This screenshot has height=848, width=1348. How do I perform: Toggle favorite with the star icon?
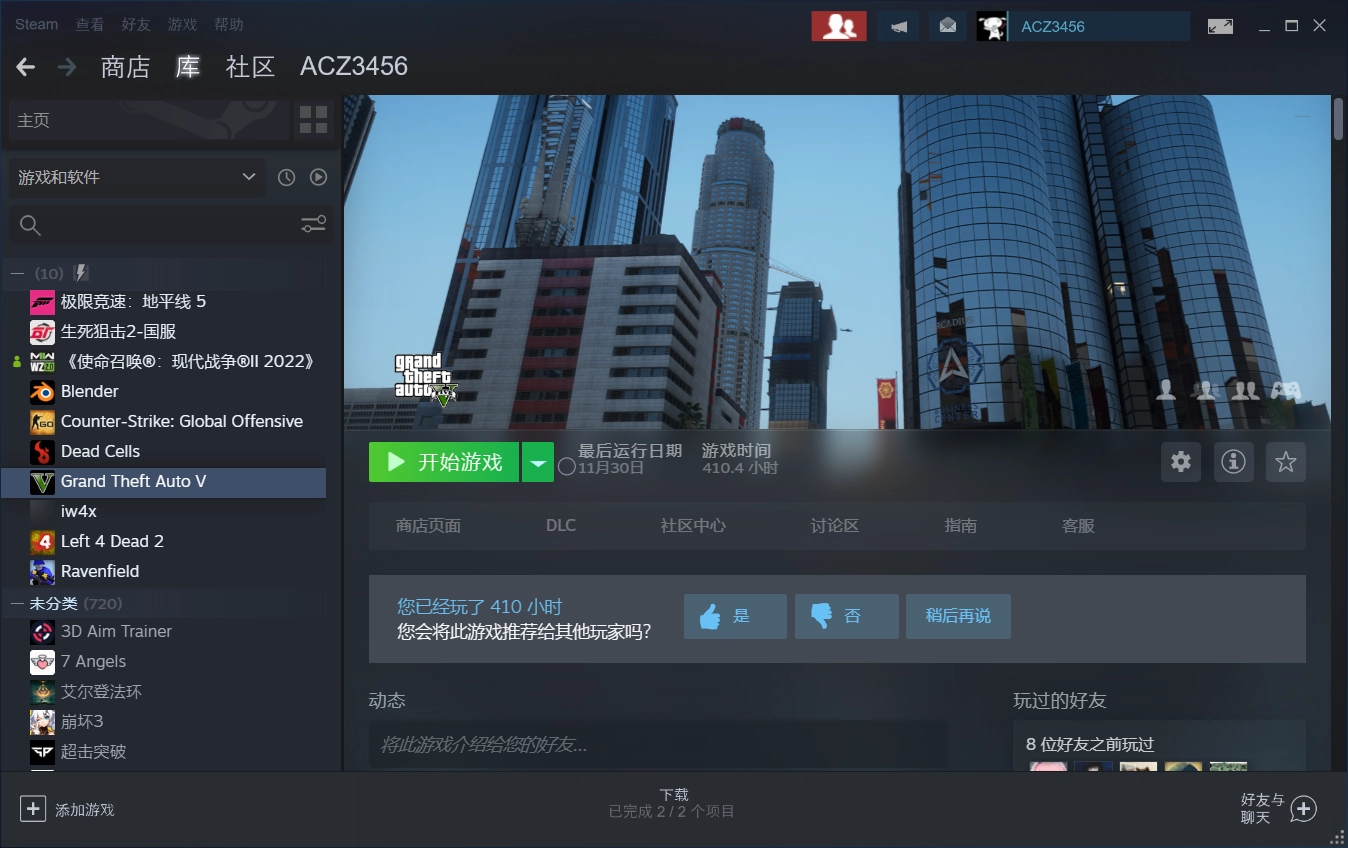click(1285, 462)
